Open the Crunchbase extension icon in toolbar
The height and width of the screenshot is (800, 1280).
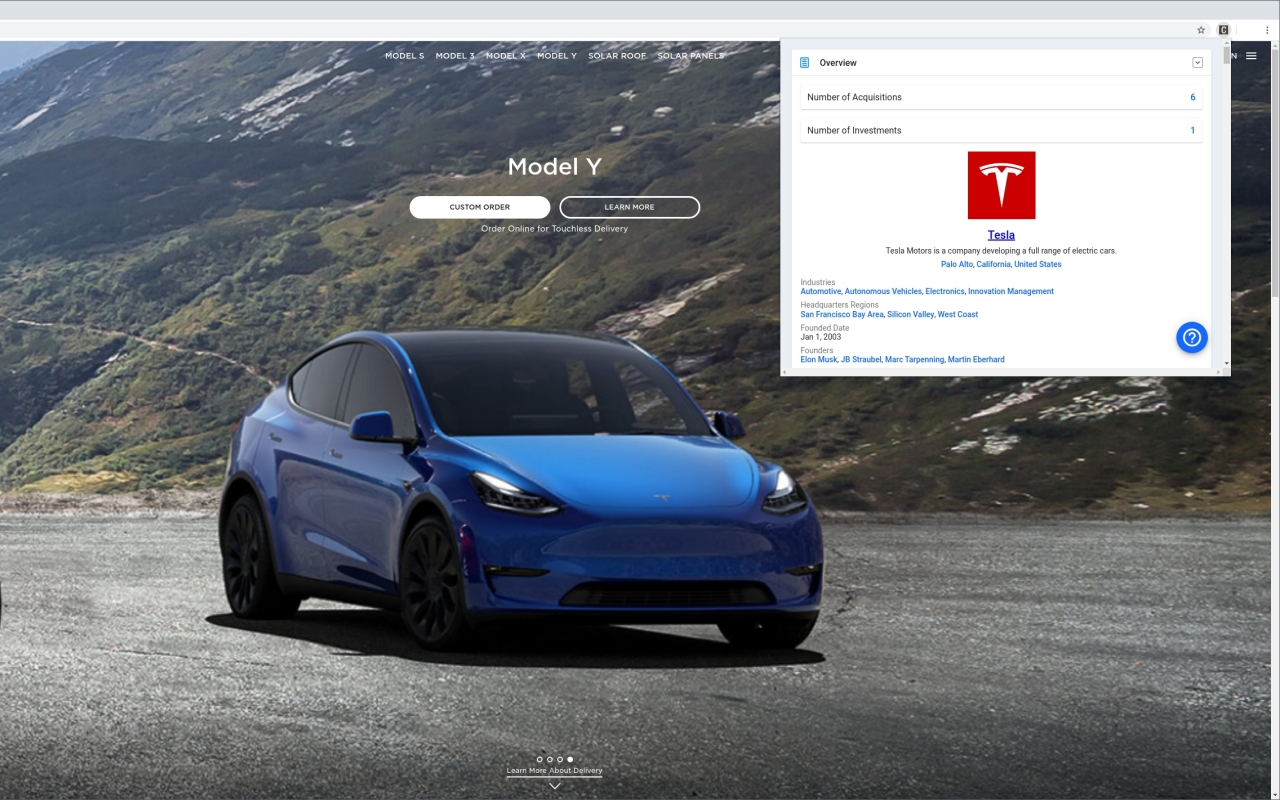point(1223,30)
